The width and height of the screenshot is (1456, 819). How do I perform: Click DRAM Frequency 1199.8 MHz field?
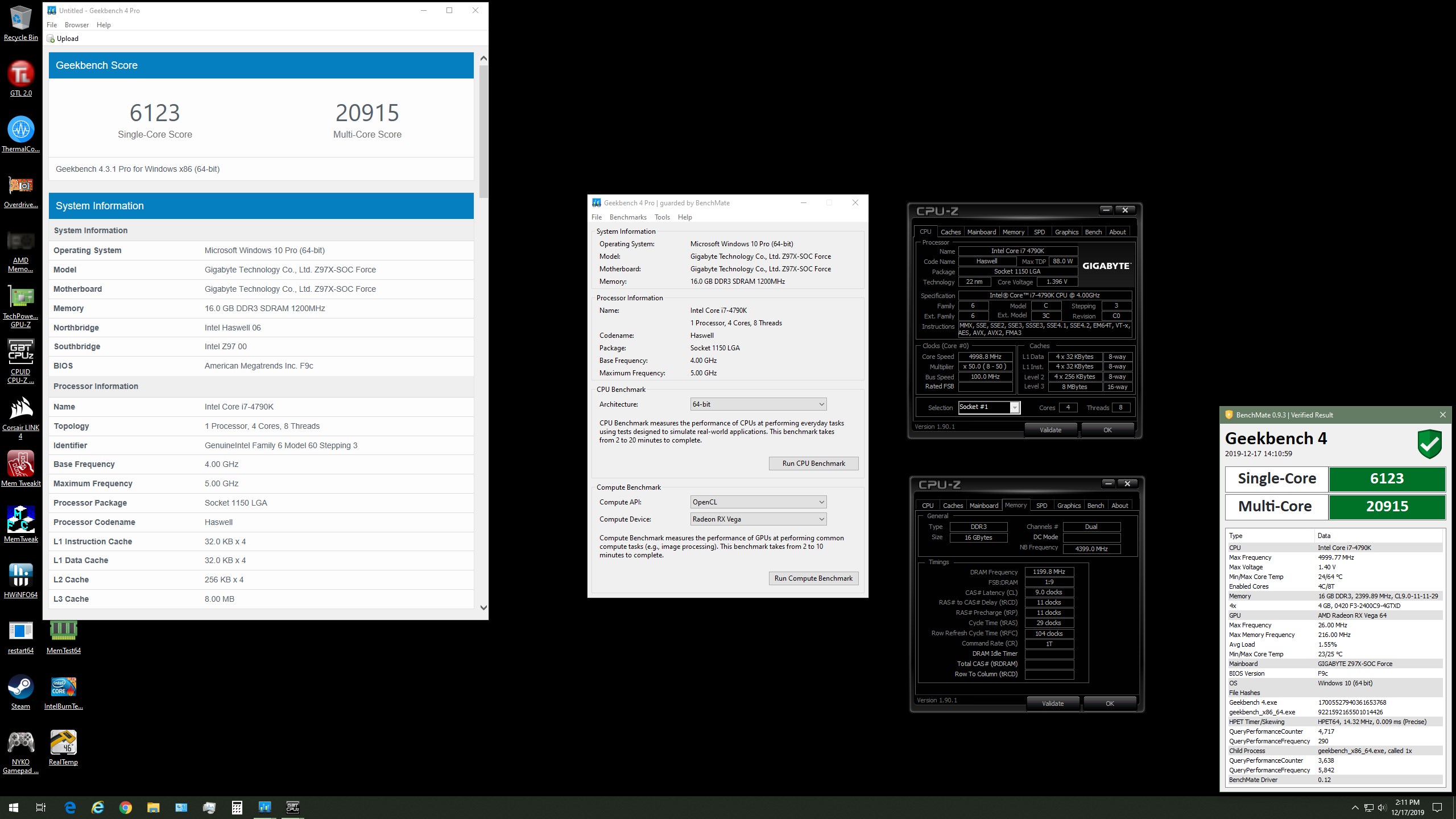1049,572
